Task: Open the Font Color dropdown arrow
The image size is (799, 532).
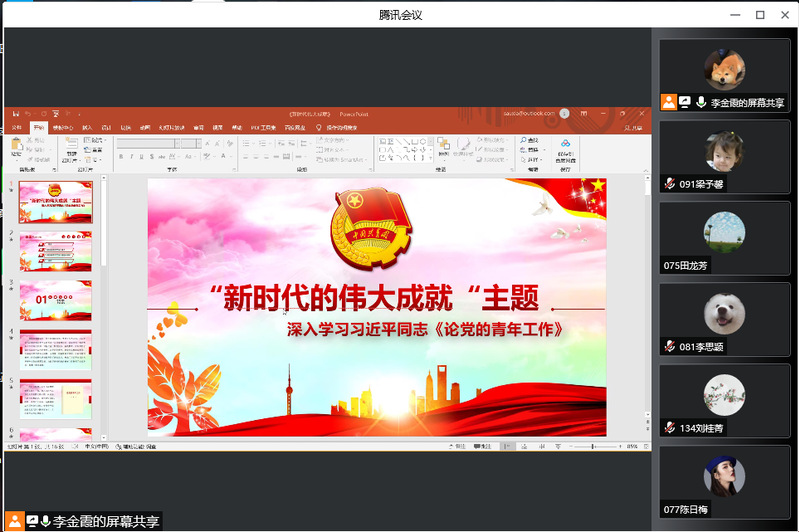Action: coord(230,156)
